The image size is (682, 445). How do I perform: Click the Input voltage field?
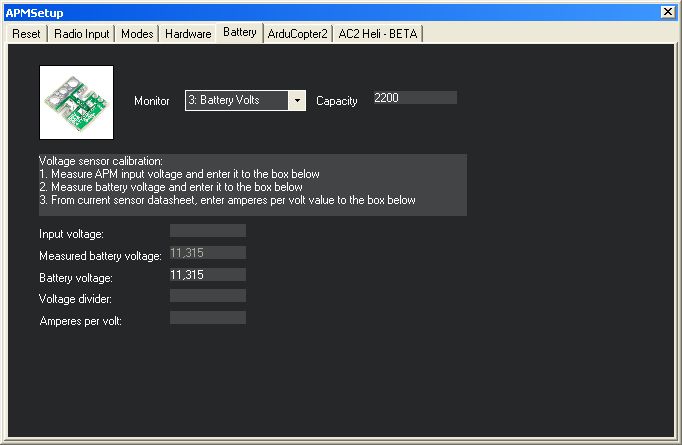coord(208,231)
